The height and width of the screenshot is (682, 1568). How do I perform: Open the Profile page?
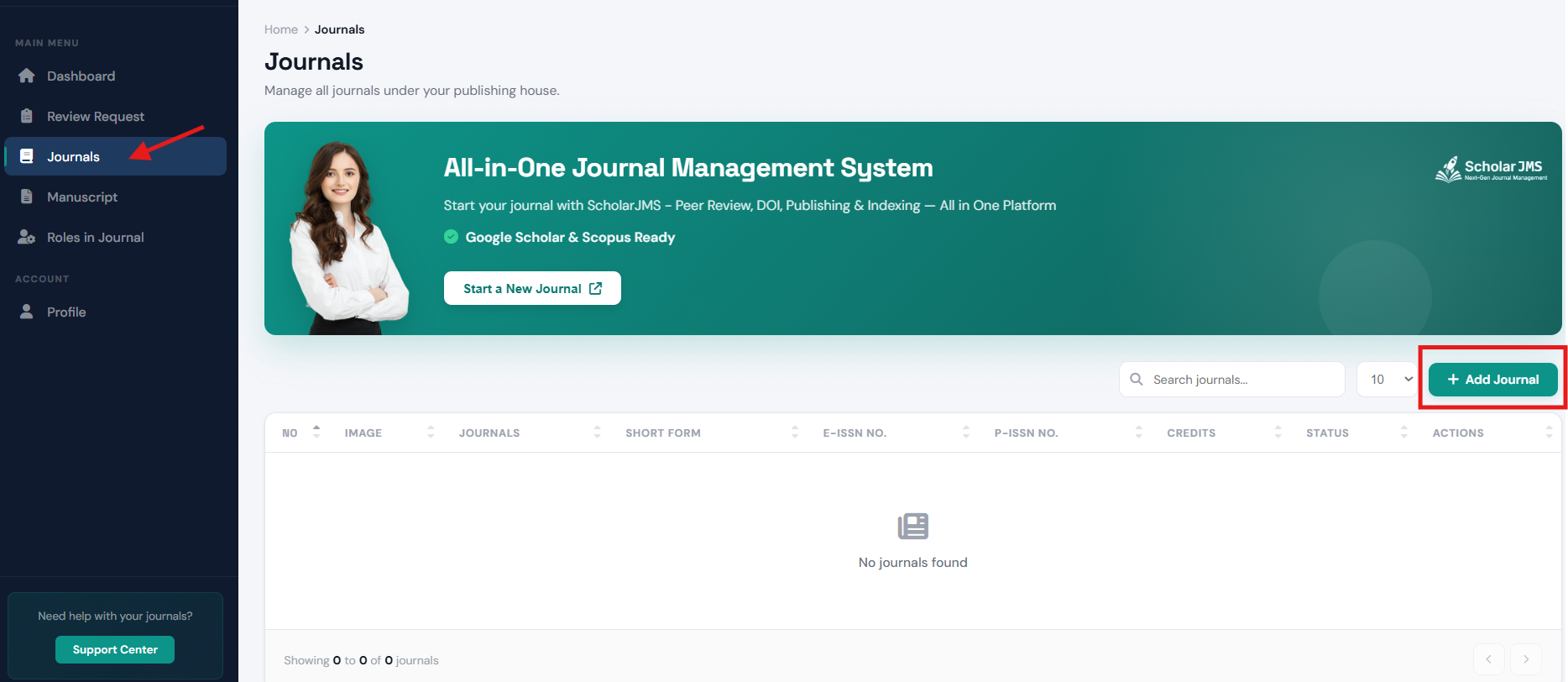(115, 312)
